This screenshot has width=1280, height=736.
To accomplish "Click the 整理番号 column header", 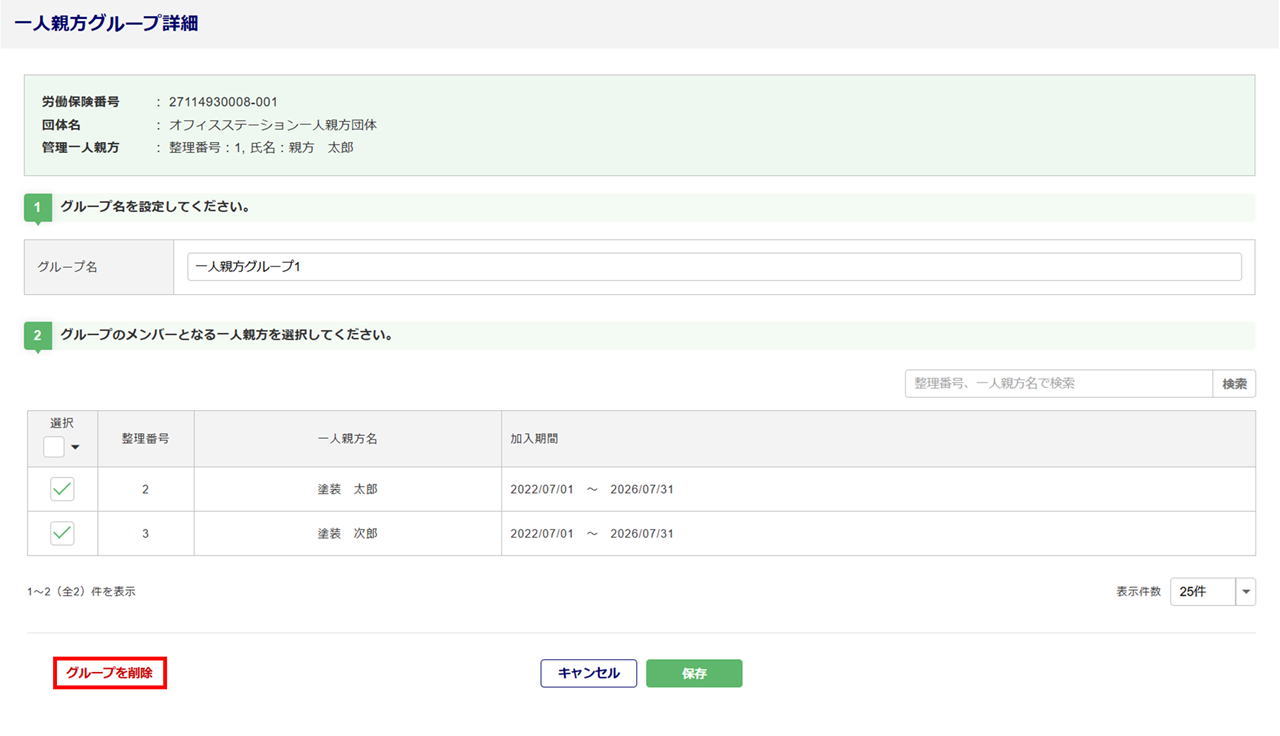I will point(145,438).
